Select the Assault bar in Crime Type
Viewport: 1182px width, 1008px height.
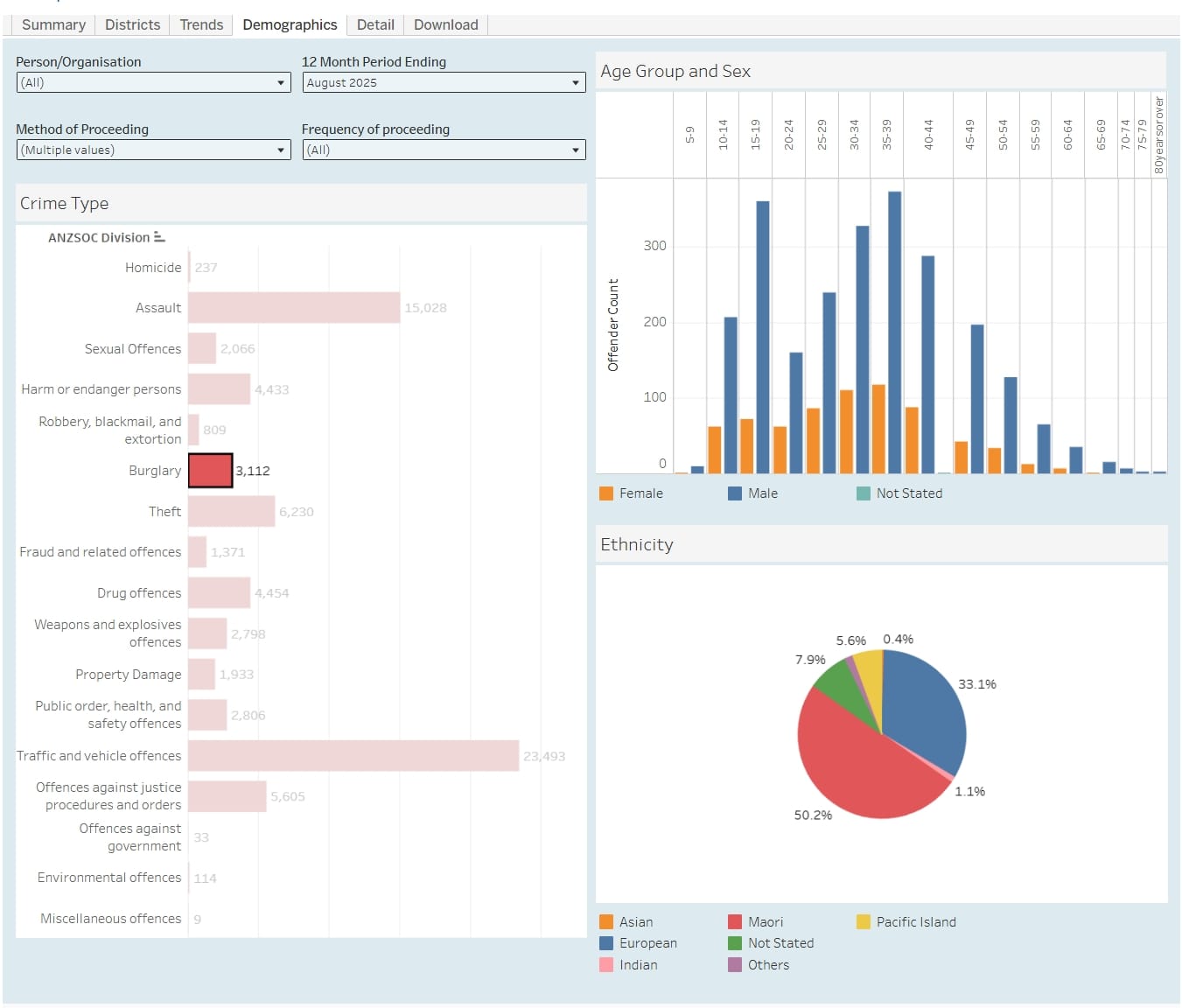pyautogui.click(x=294, y=308)
